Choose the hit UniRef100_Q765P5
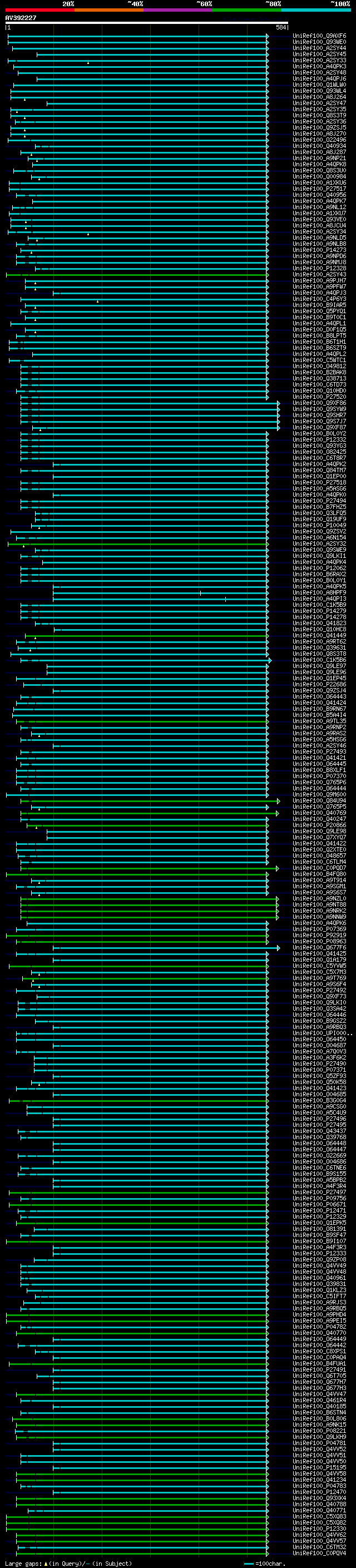The width and height of the screenshot is (356, 1568). tap(319, 807)
